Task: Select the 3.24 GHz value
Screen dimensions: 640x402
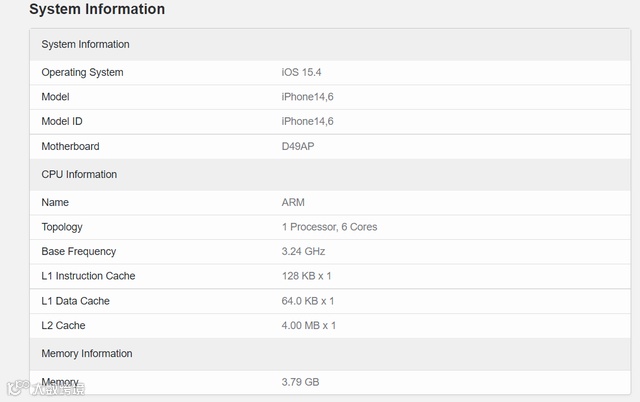Action: [303, 251]
